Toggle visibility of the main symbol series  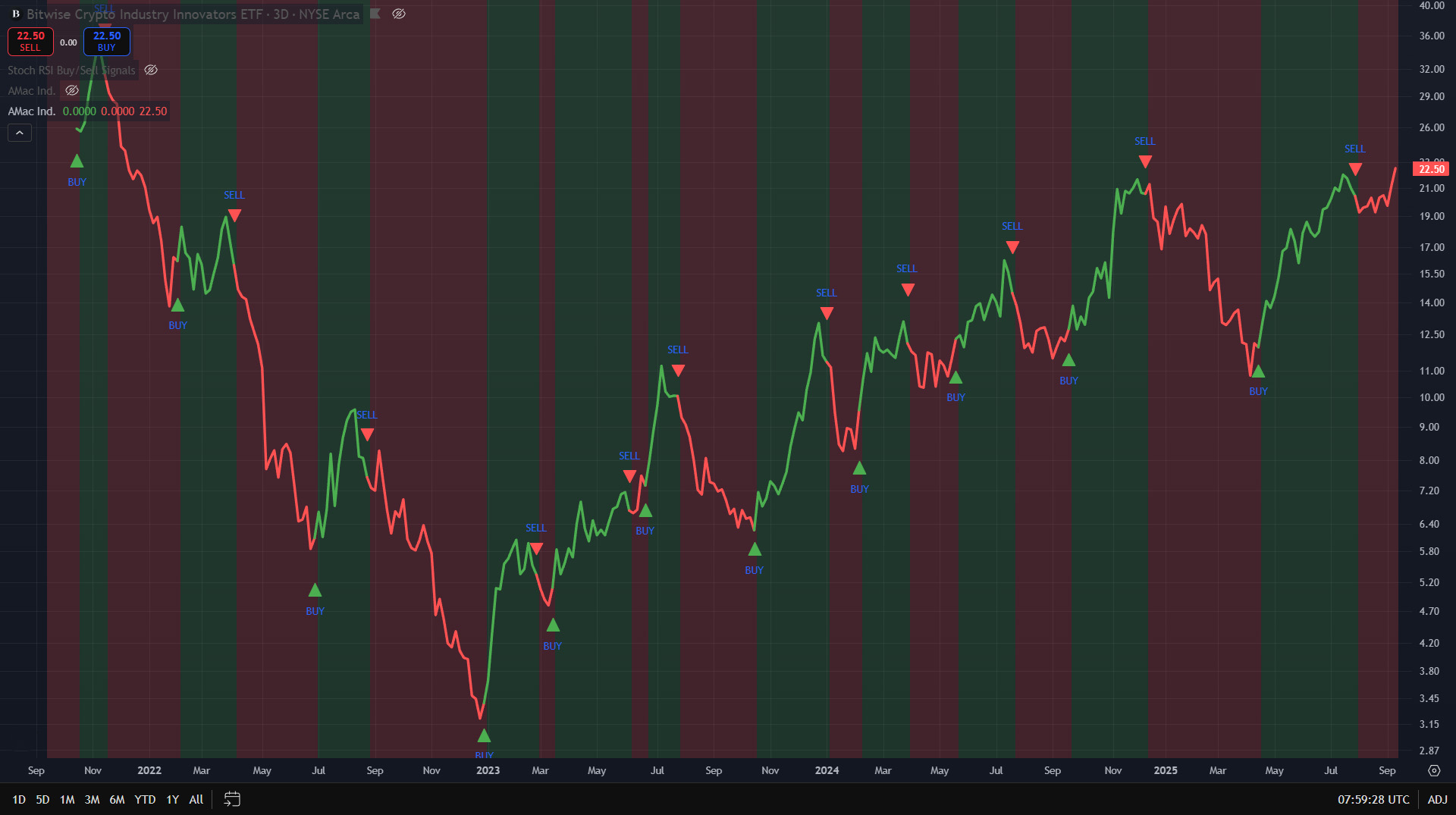(399, 14)
